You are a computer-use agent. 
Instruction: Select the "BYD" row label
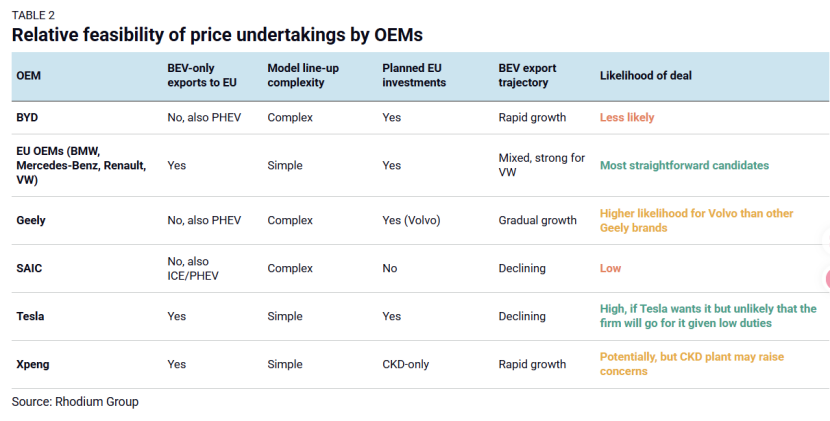tap(27, 117)
